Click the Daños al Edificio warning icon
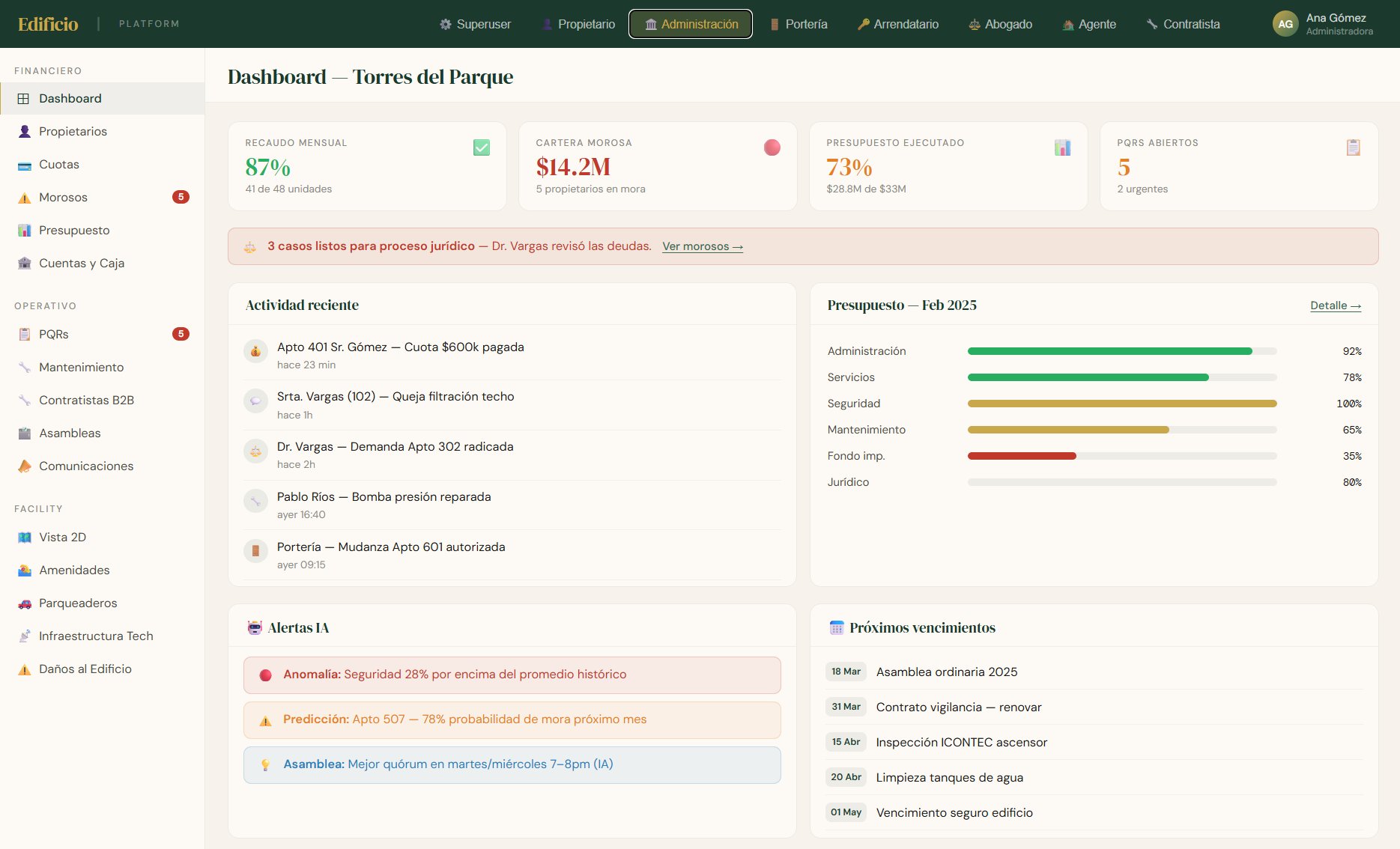Screen dimensions: 1400x849 (24, 669)
